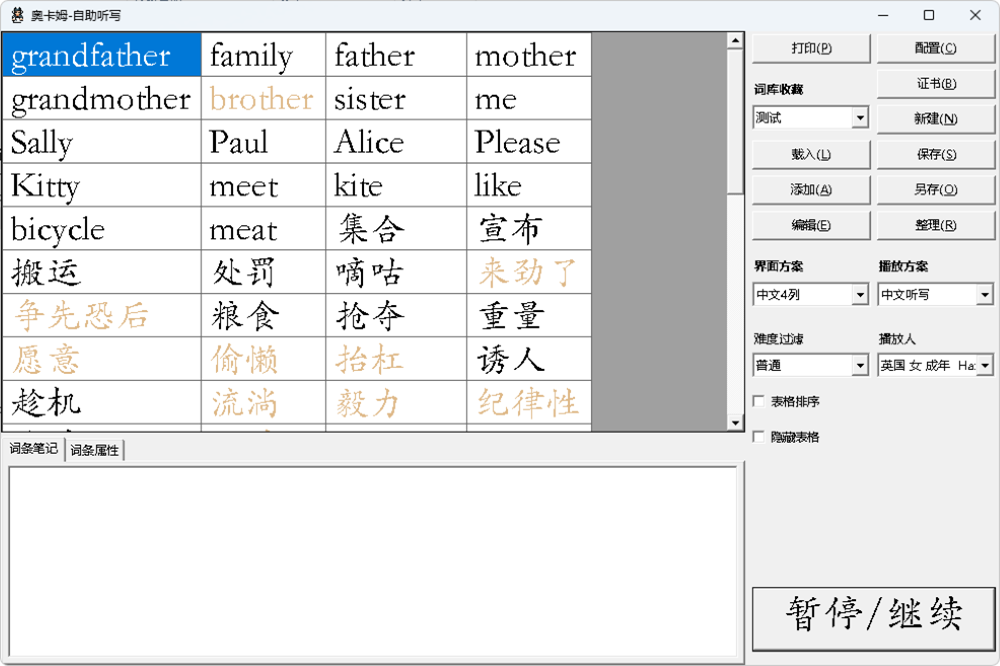Switch to the 词条属性 tab
This screenshot has height=666, width=1000.
point(94,450)
